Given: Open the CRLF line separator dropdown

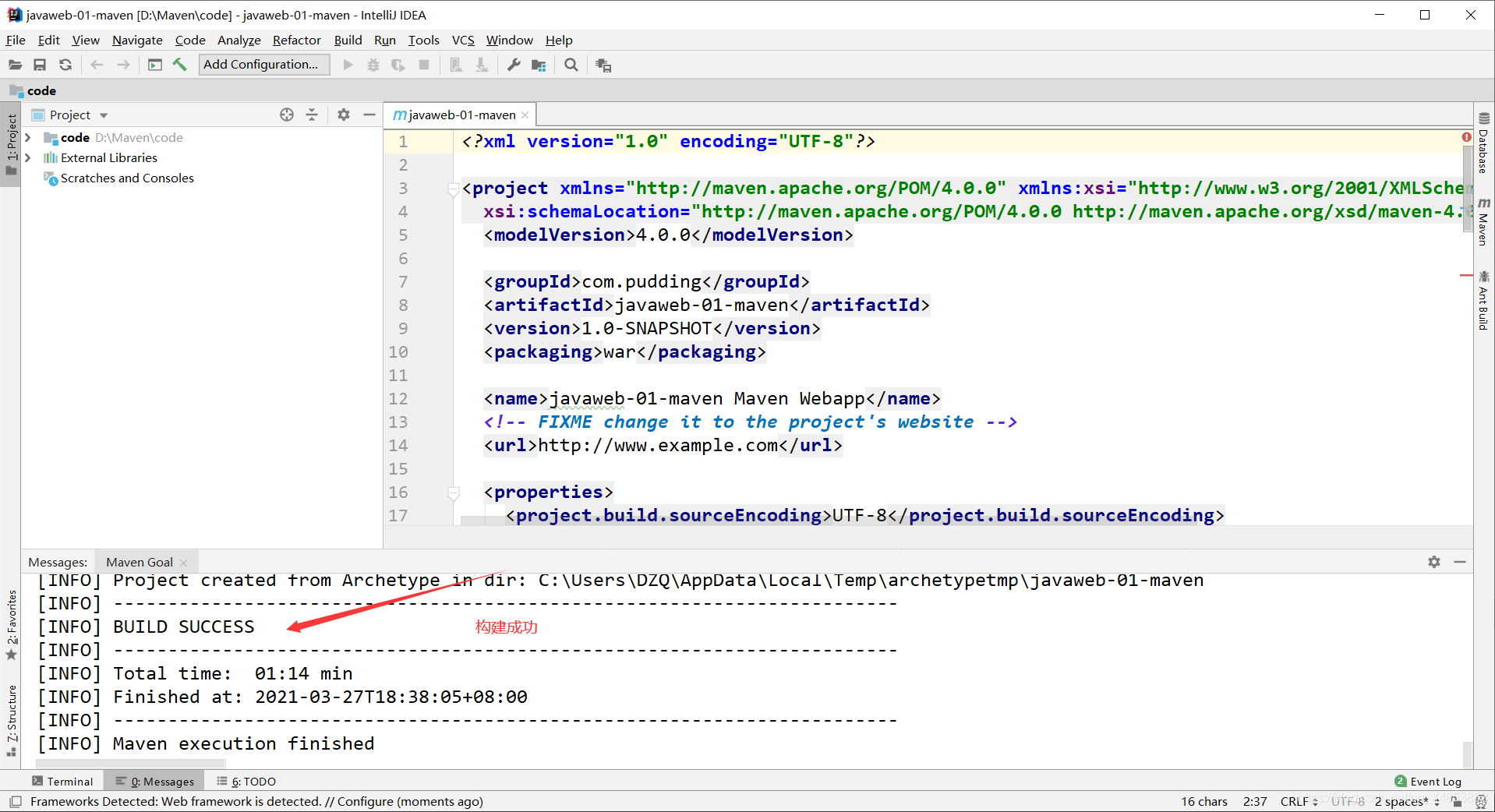Looking at the screenshot, I should click(x=1299, y=801).
